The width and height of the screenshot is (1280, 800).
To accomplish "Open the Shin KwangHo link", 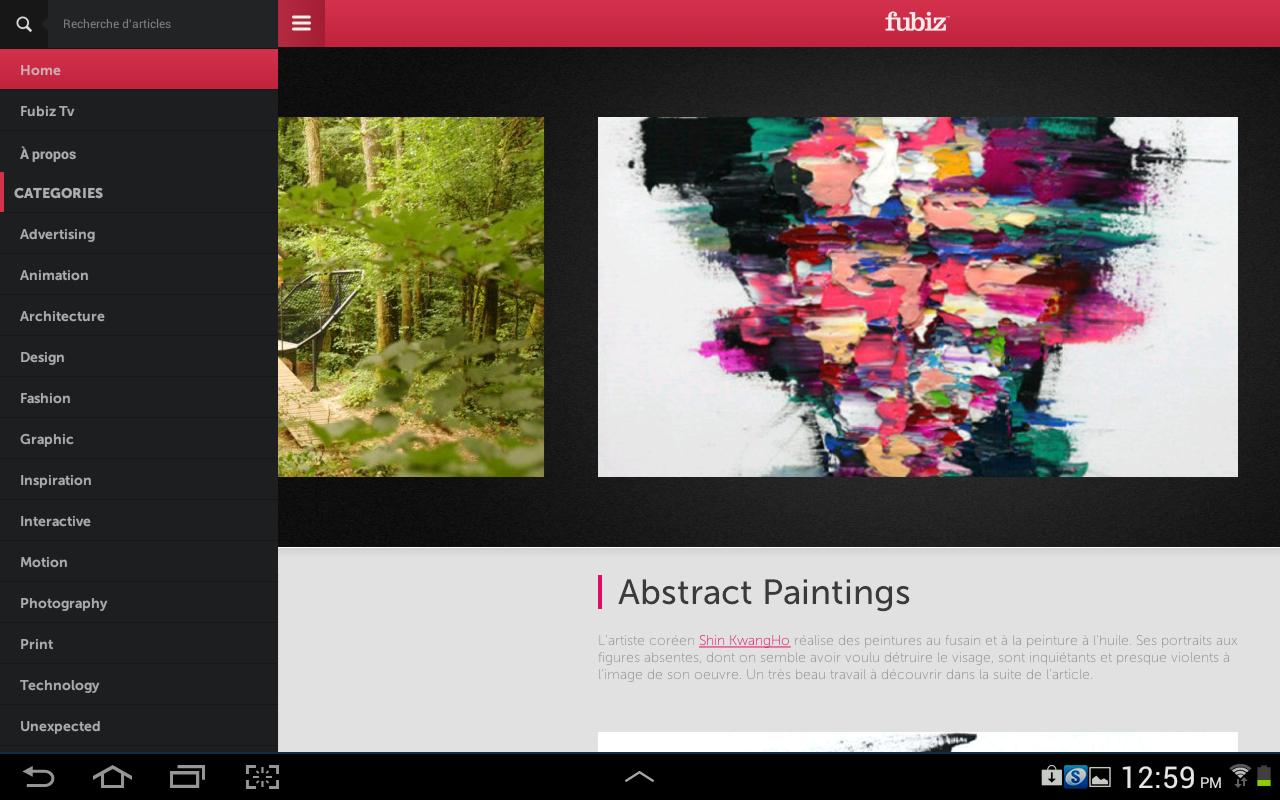I will point(744,640).
